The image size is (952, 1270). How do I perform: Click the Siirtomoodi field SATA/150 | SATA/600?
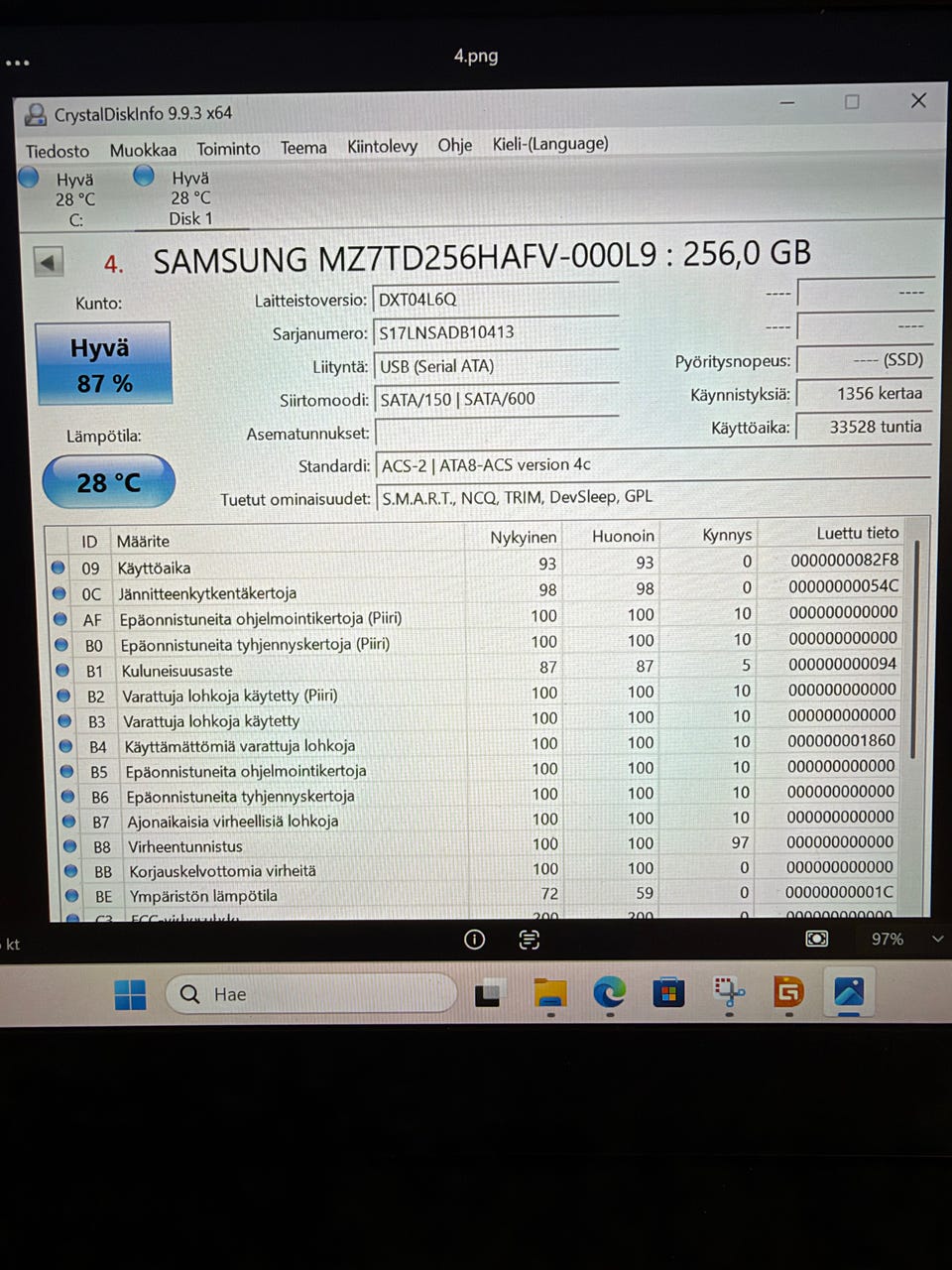point(497,399)
